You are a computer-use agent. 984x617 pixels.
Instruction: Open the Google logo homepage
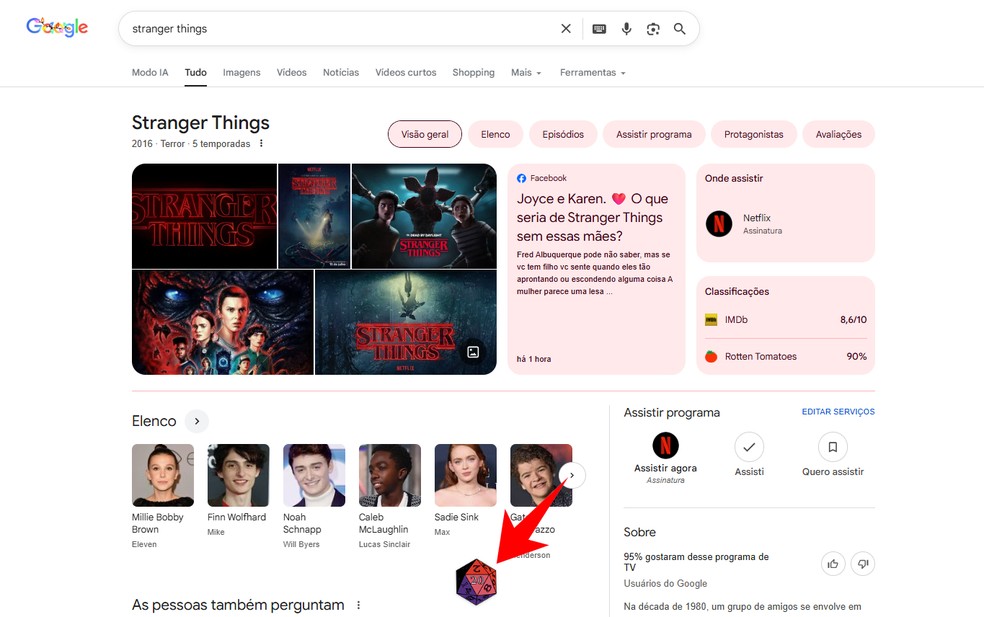(57, 27)
